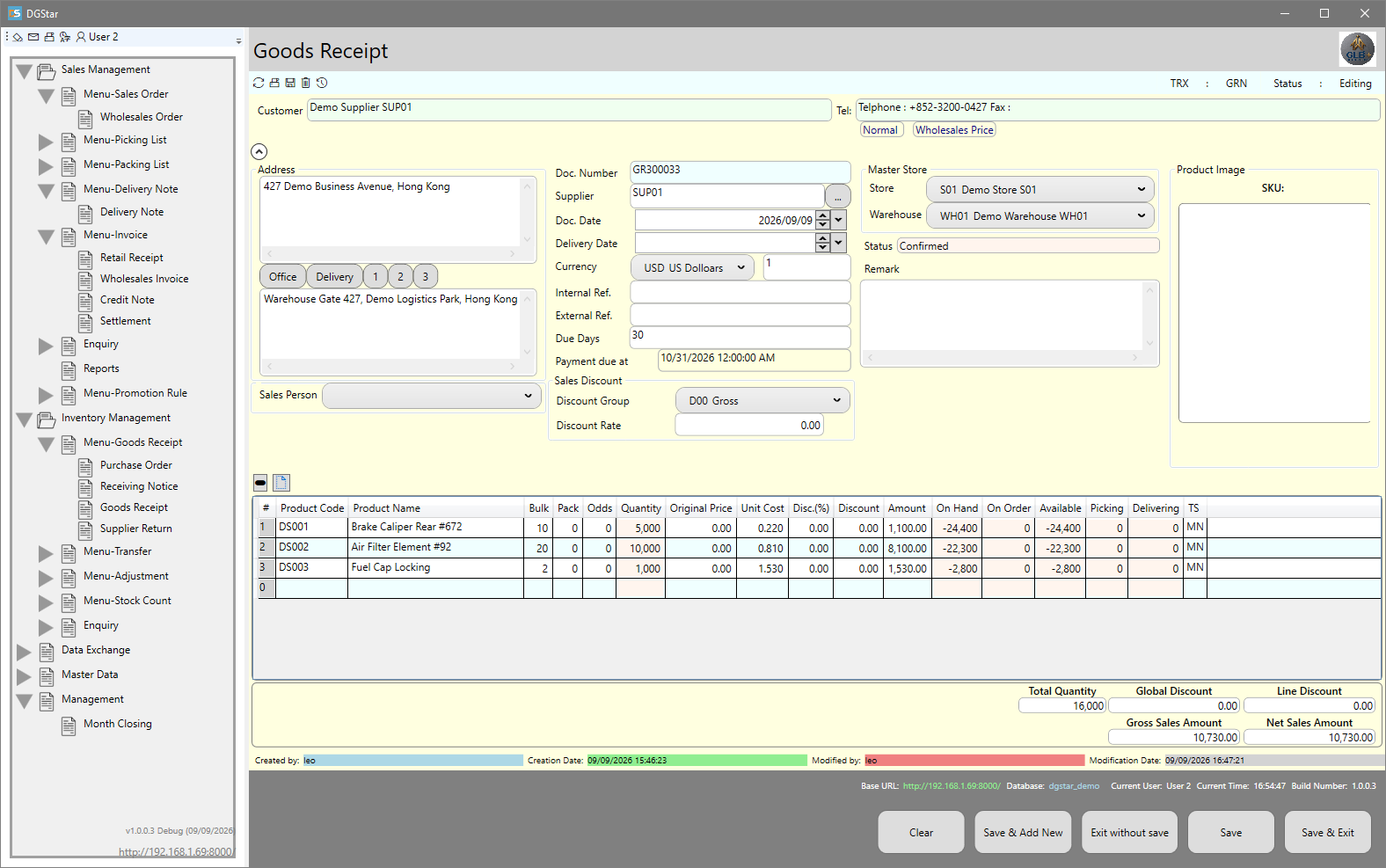Increase Doc. Date with the up stepper
The height and width of the screenshot is (868, 1386).
point(822,215)
